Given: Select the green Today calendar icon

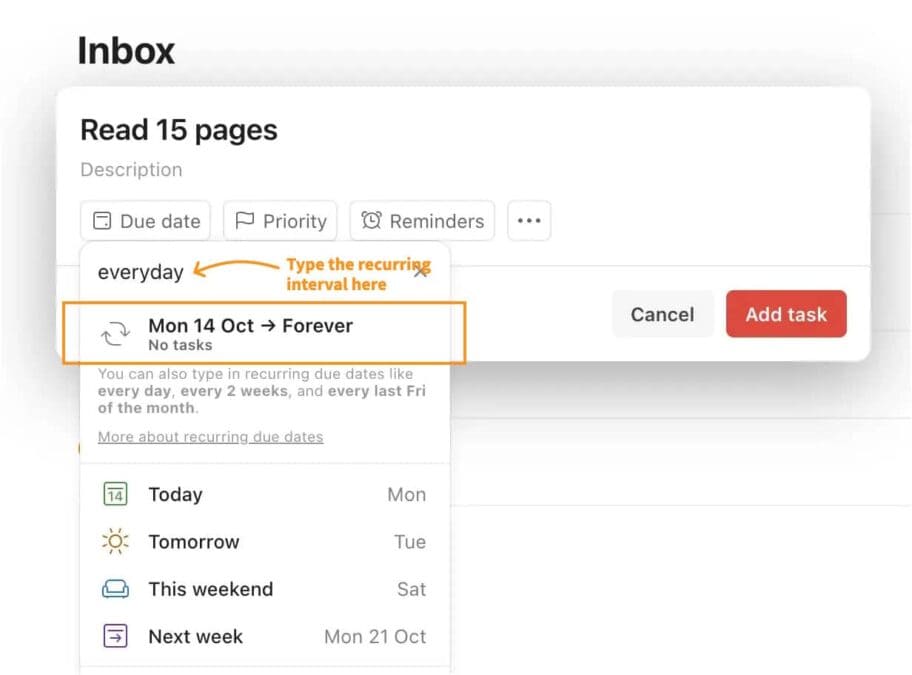Looking at the screenshot, I should [115, 494].
